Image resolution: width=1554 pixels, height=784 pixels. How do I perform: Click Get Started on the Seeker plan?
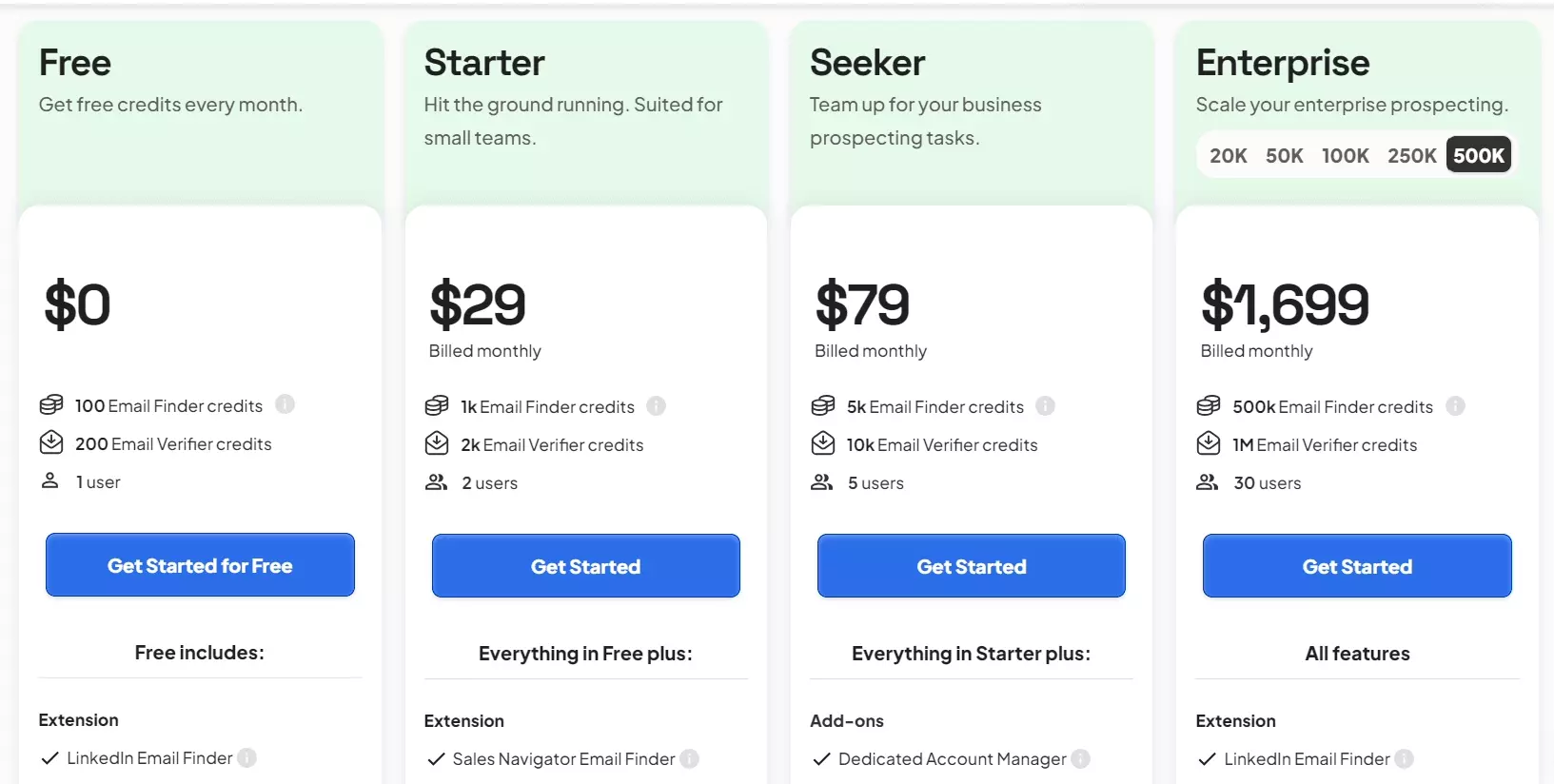[970, 565]
